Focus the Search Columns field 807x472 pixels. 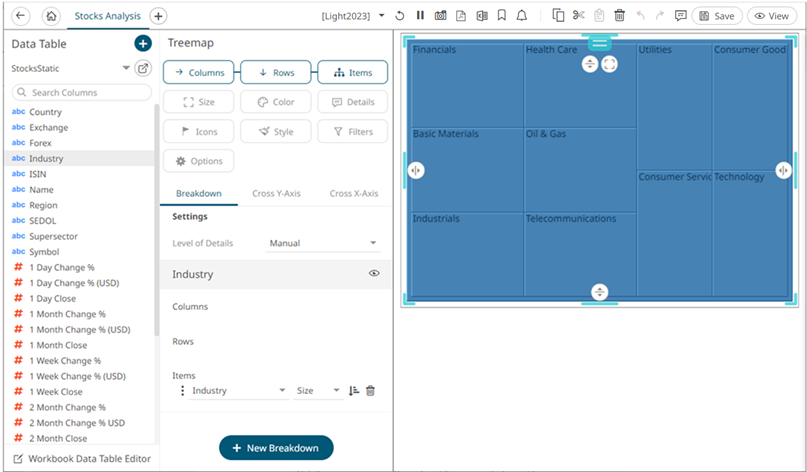pyautogui.click(x=81, y=92)
